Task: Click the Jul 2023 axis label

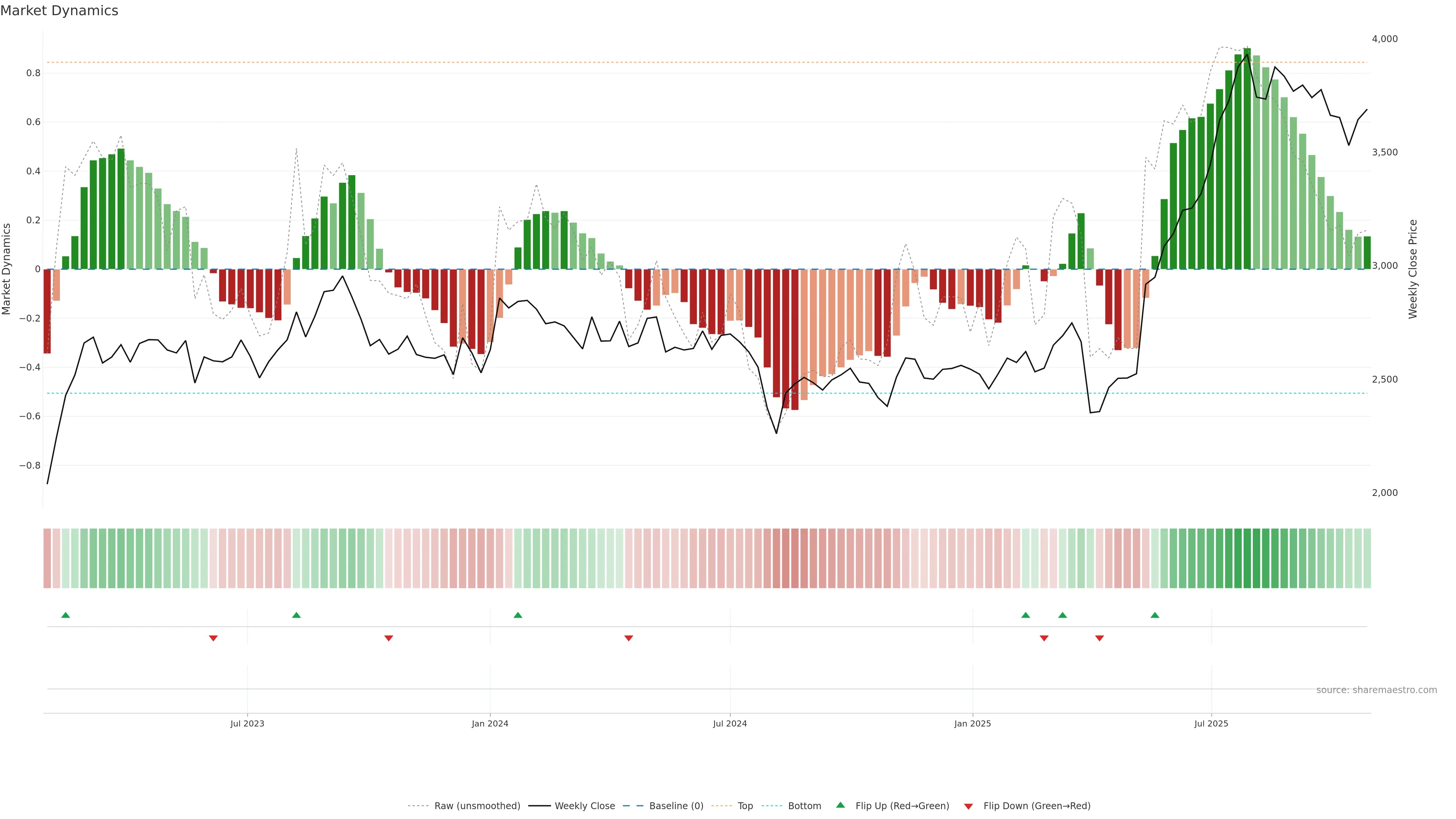Action: pos(247,723)
